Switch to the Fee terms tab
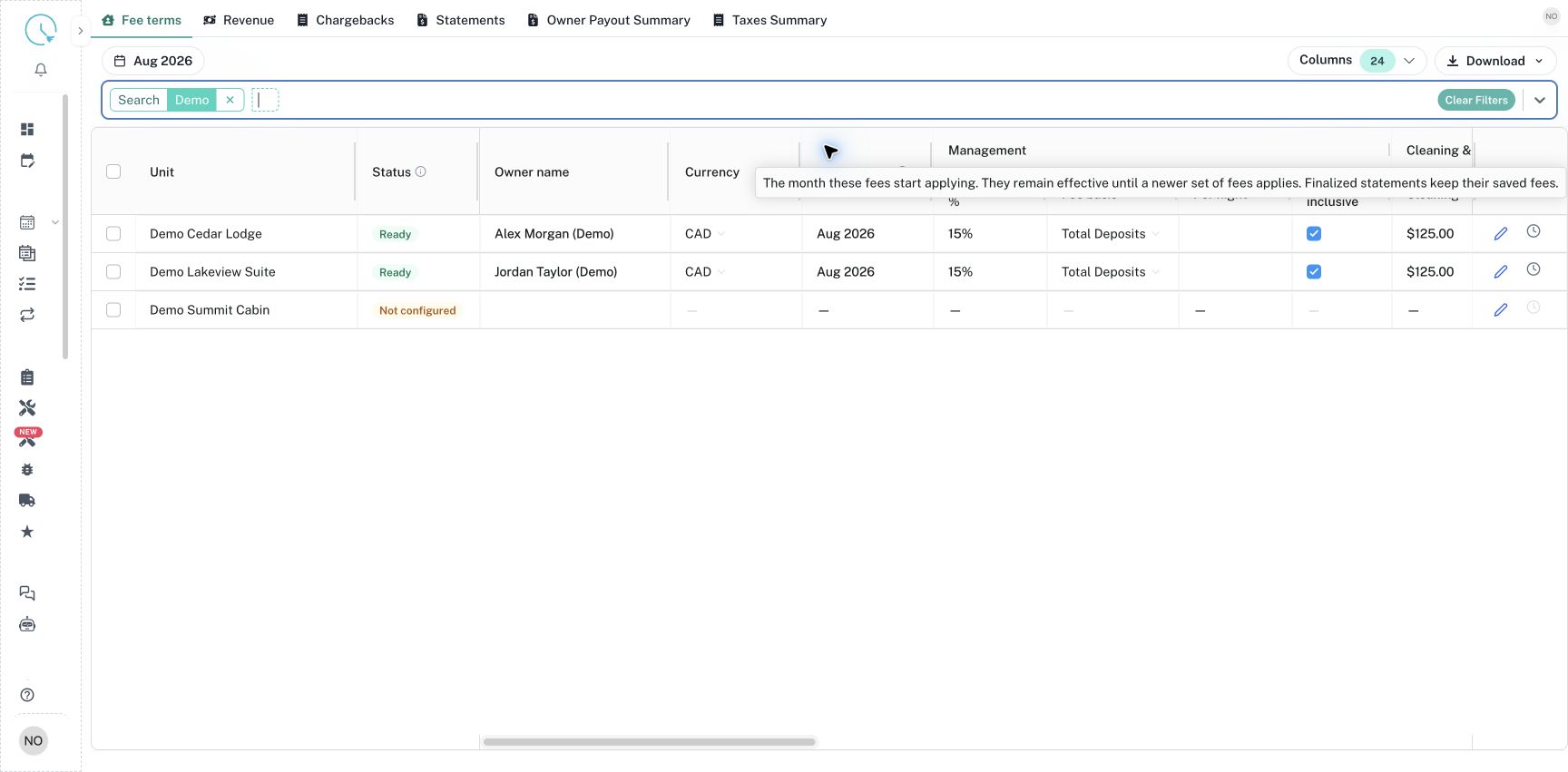This screenshot has height=772, width=1568. point(142,20)
